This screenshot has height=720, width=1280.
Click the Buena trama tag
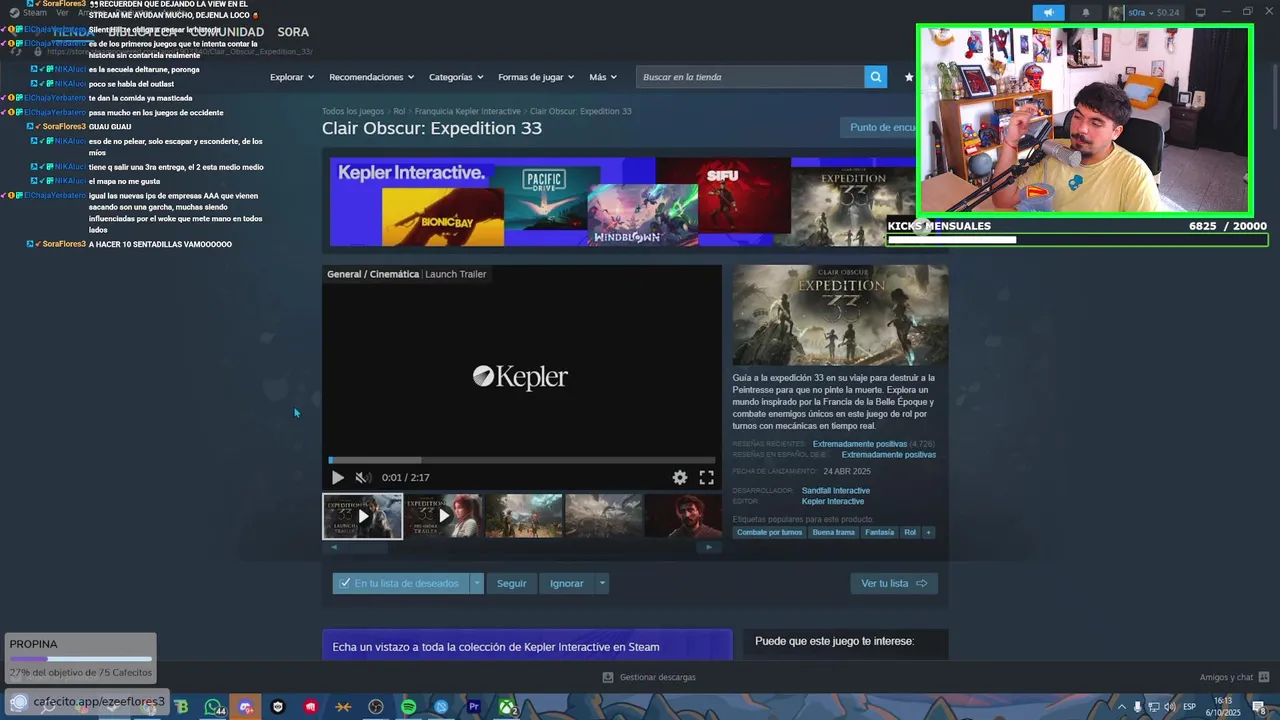[833, 532]
